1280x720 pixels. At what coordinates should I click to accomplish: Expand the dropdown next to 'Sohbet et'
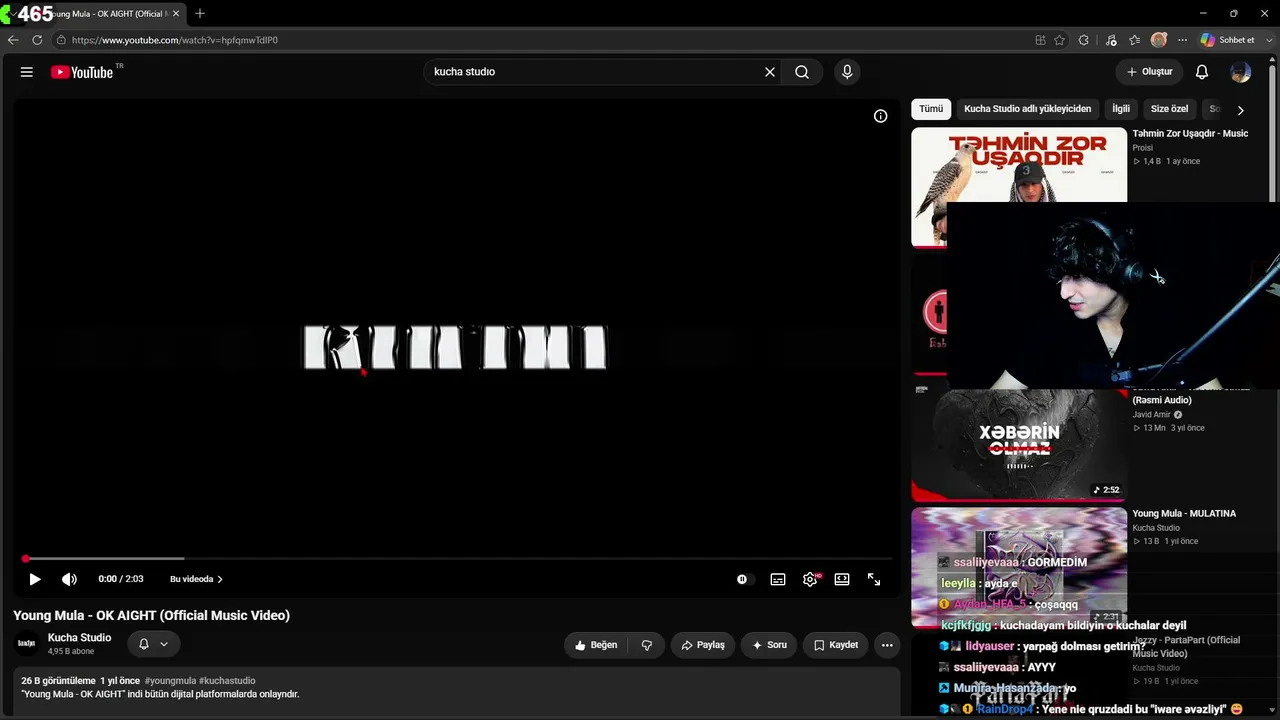tap(1268, 40)
